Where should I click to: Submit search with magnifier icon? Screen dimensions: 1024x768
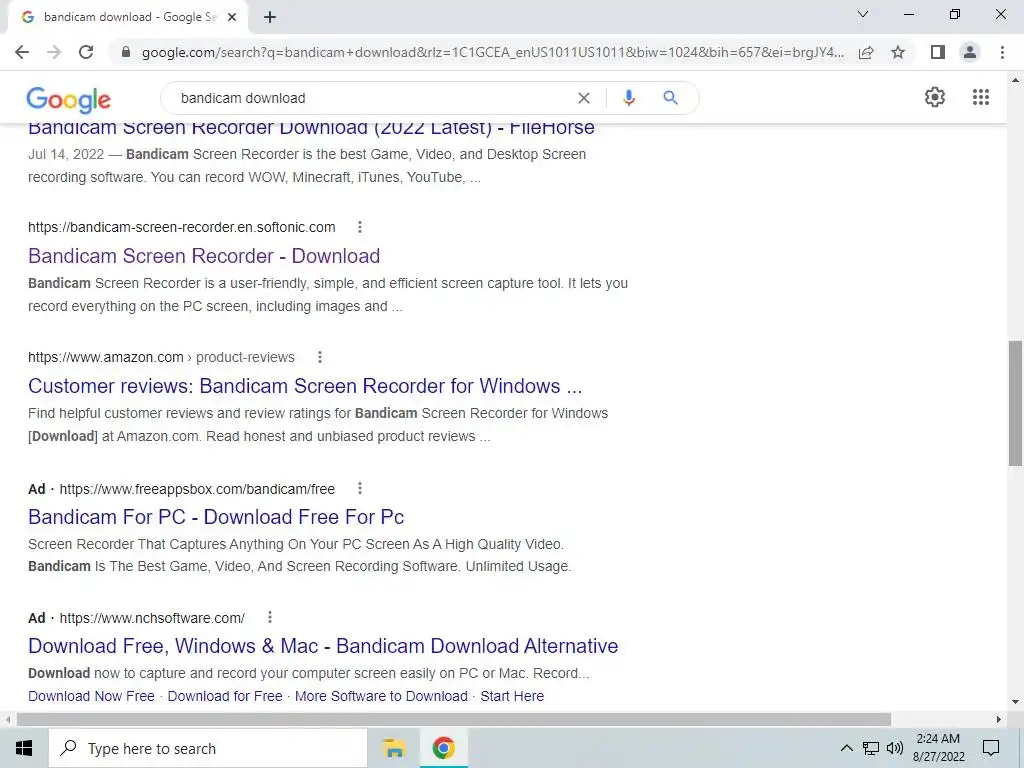(x=670, y=98)
